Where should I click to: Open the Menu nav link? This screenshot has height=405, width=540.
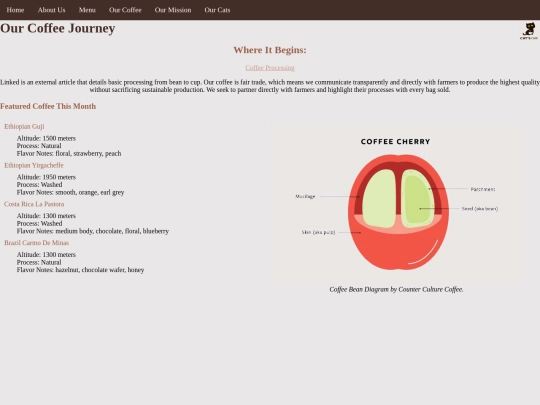(87, 10)
